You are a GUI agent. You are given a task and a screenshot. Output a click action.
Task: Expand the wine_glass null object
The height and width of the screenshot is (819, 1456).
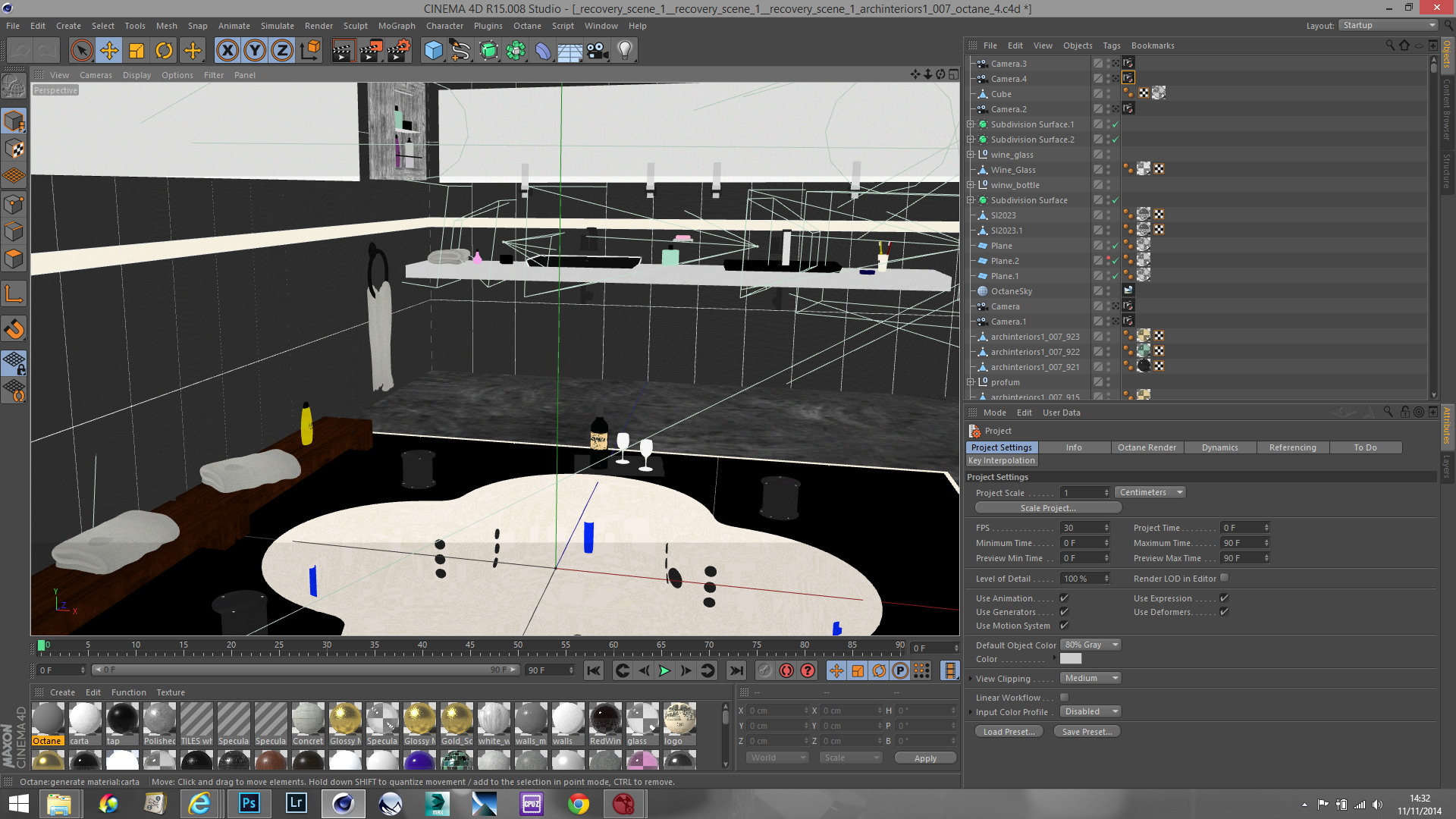[971, 155]
